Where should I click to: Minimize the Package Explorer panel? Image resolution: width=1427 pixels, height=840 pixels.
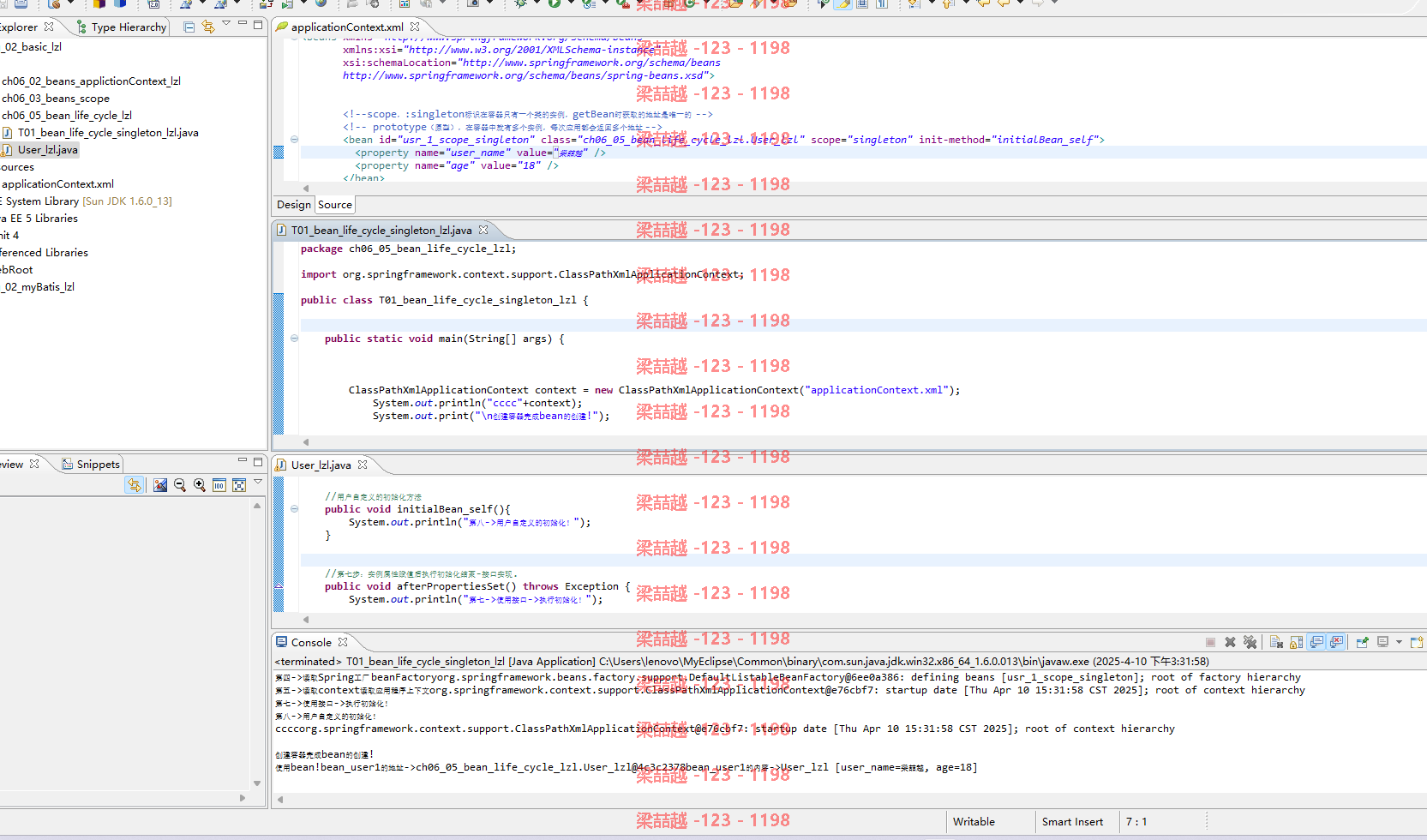(243, 24)
